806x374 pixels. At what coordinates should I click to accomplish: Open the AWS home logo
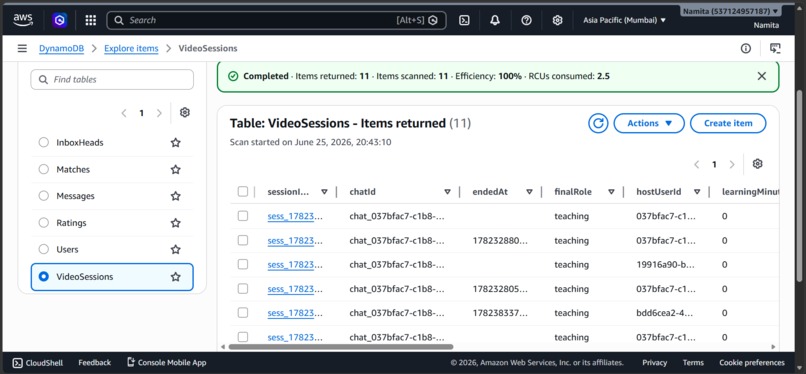click(23, 20)
